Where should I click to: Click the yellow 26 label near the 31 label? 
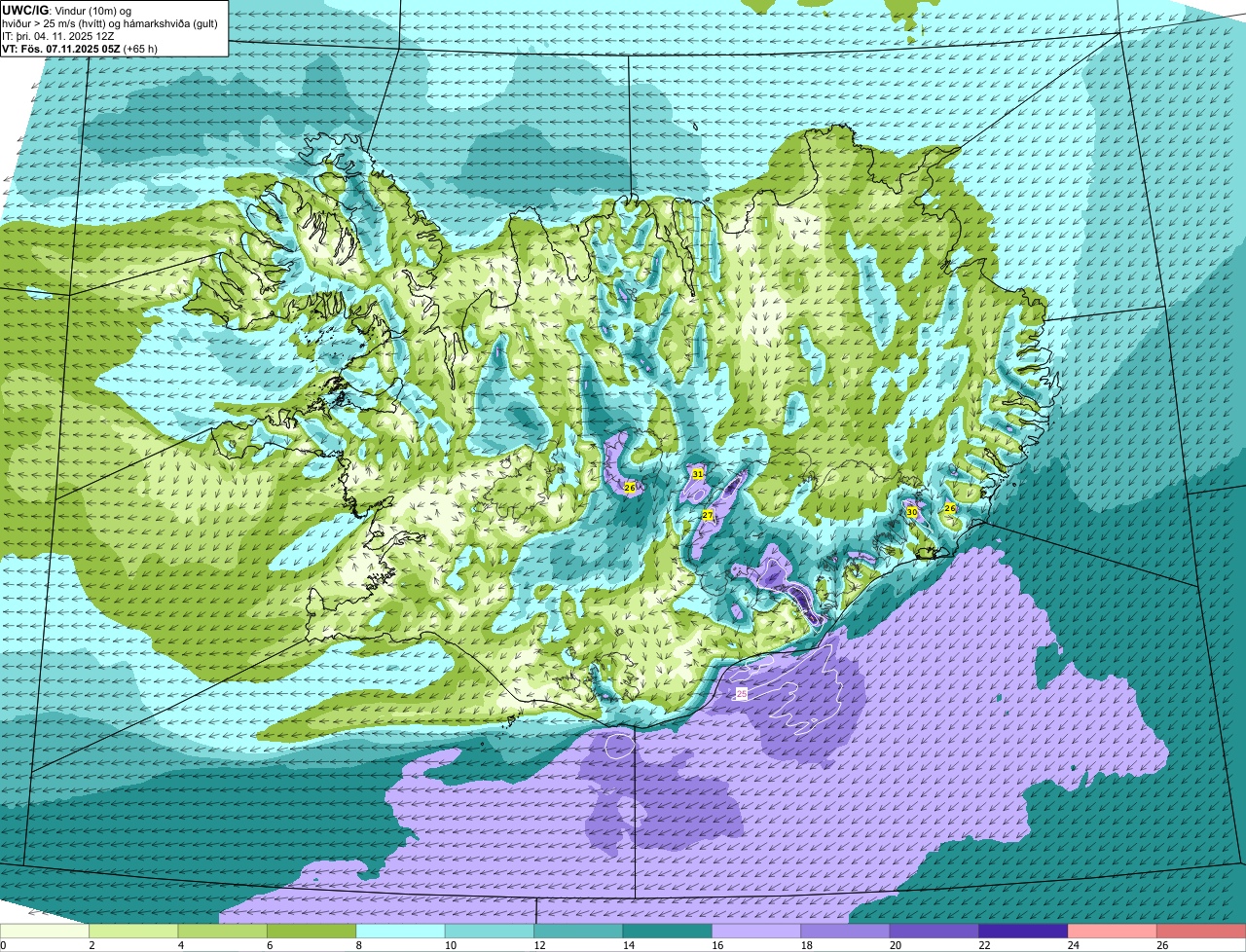tap(630, 487)
